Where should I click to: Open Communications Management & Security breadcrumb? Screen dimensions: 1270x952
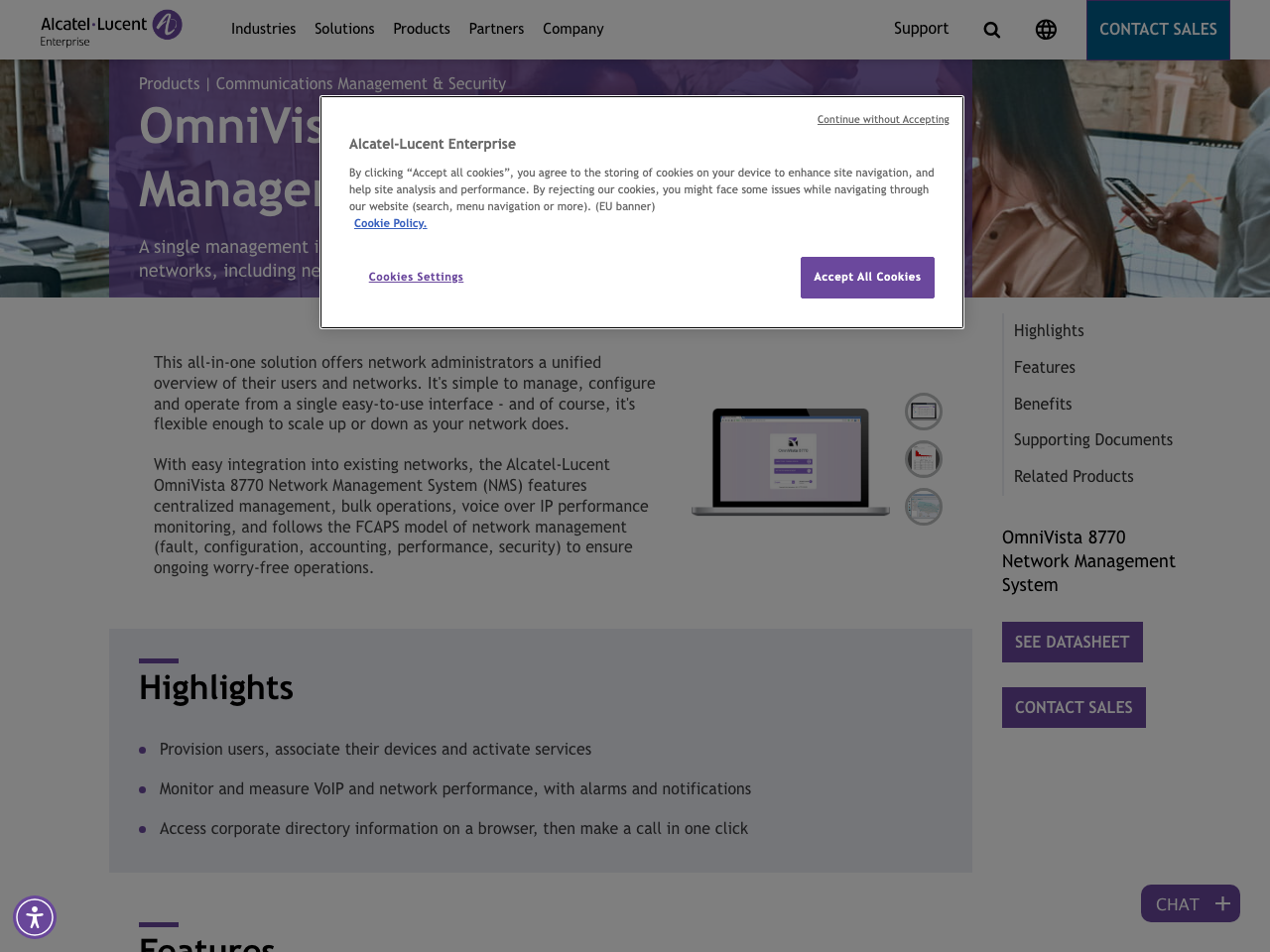pos(361,81)
